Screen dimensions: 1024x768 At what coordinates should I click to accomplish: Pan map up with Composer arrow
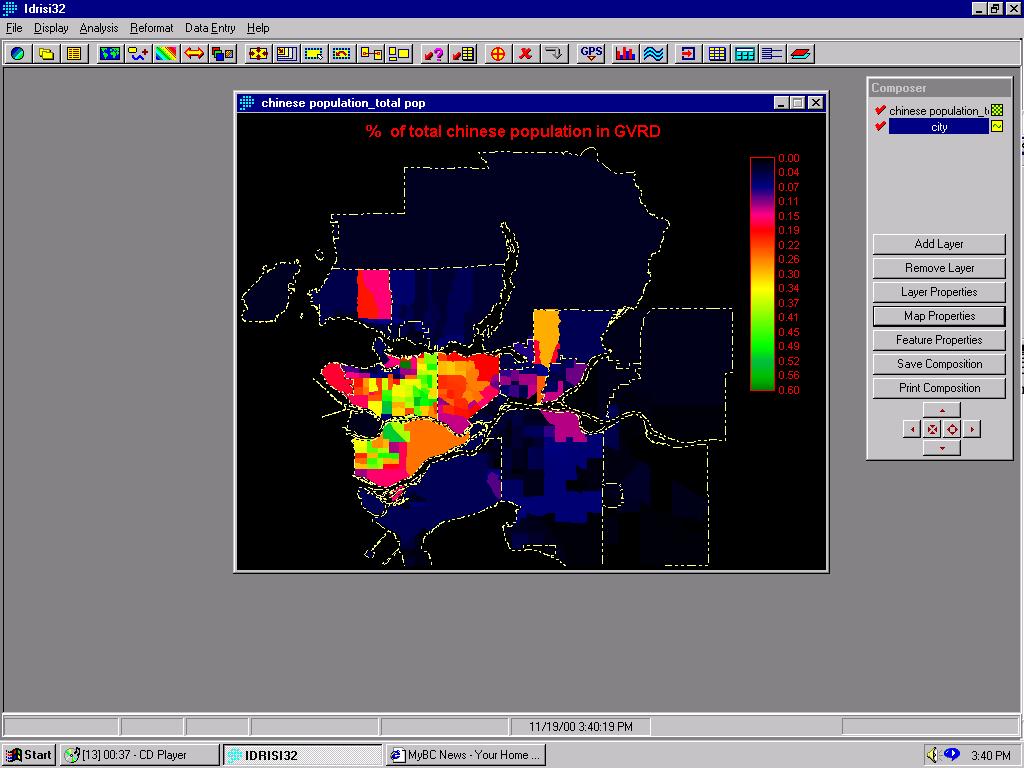click(x=942, y=410)
